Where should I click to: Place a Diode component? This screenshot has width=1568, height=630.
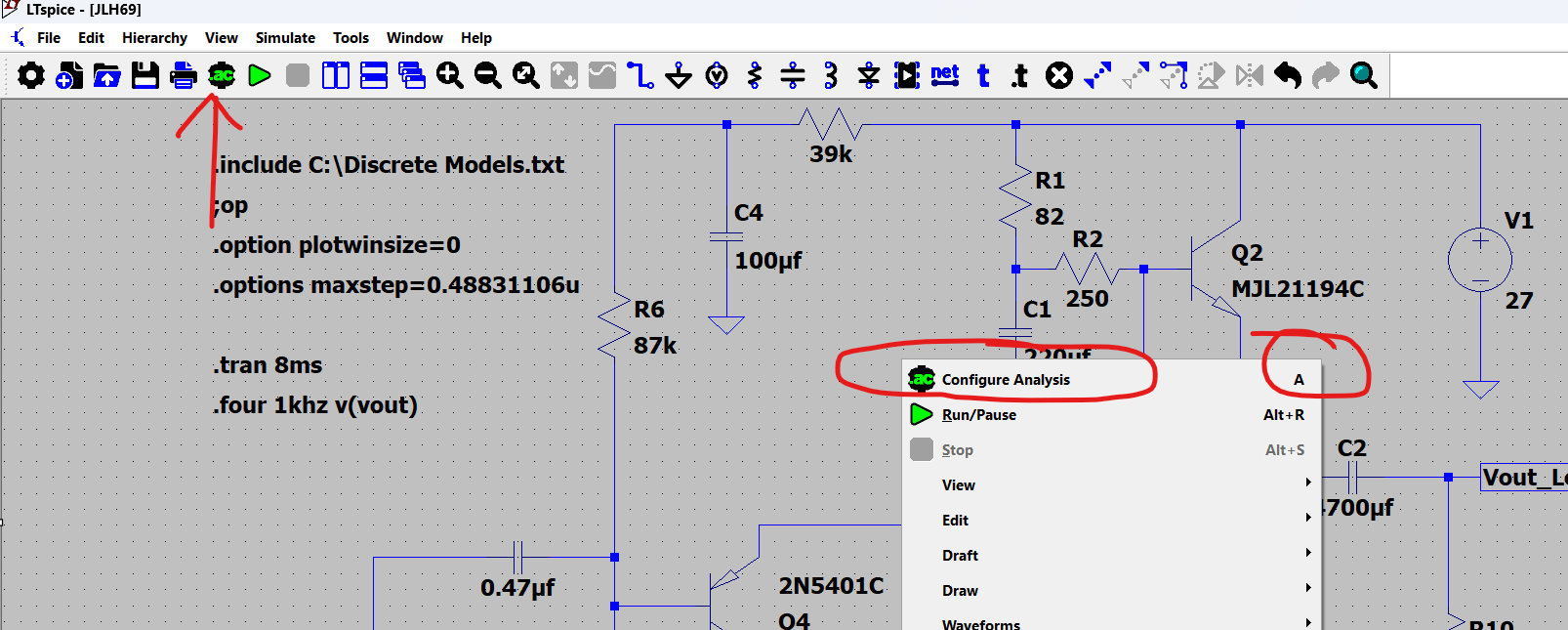869,75
